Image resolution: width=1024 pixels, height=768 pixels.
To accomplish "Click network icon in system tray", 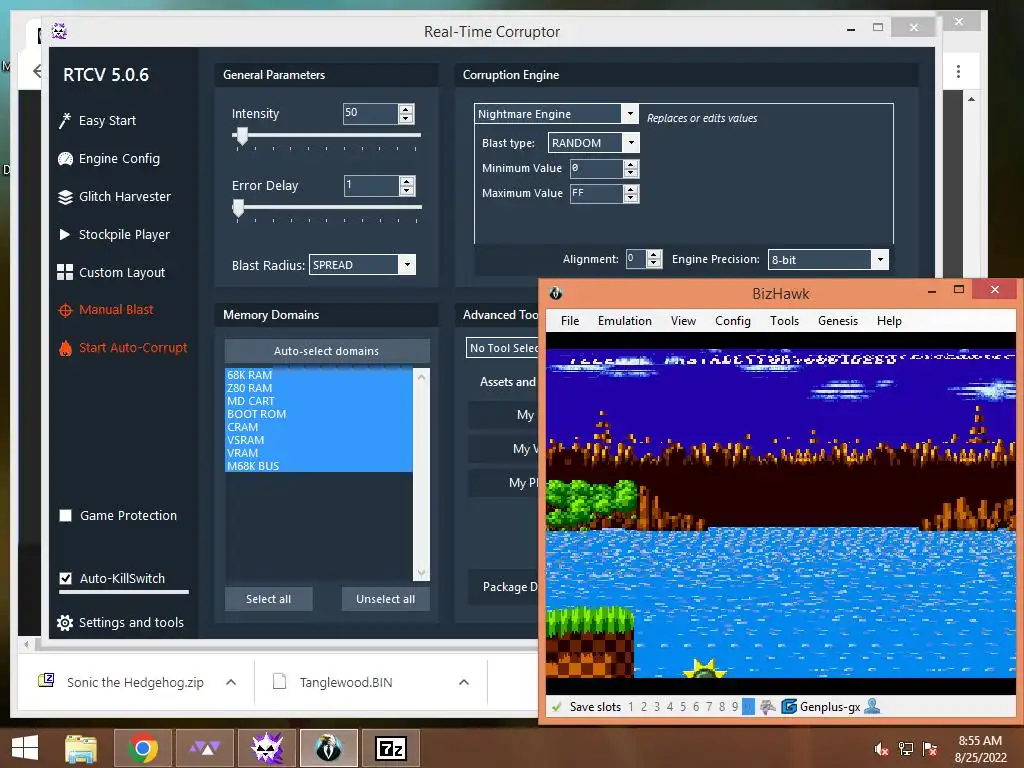I will [905, 749].
